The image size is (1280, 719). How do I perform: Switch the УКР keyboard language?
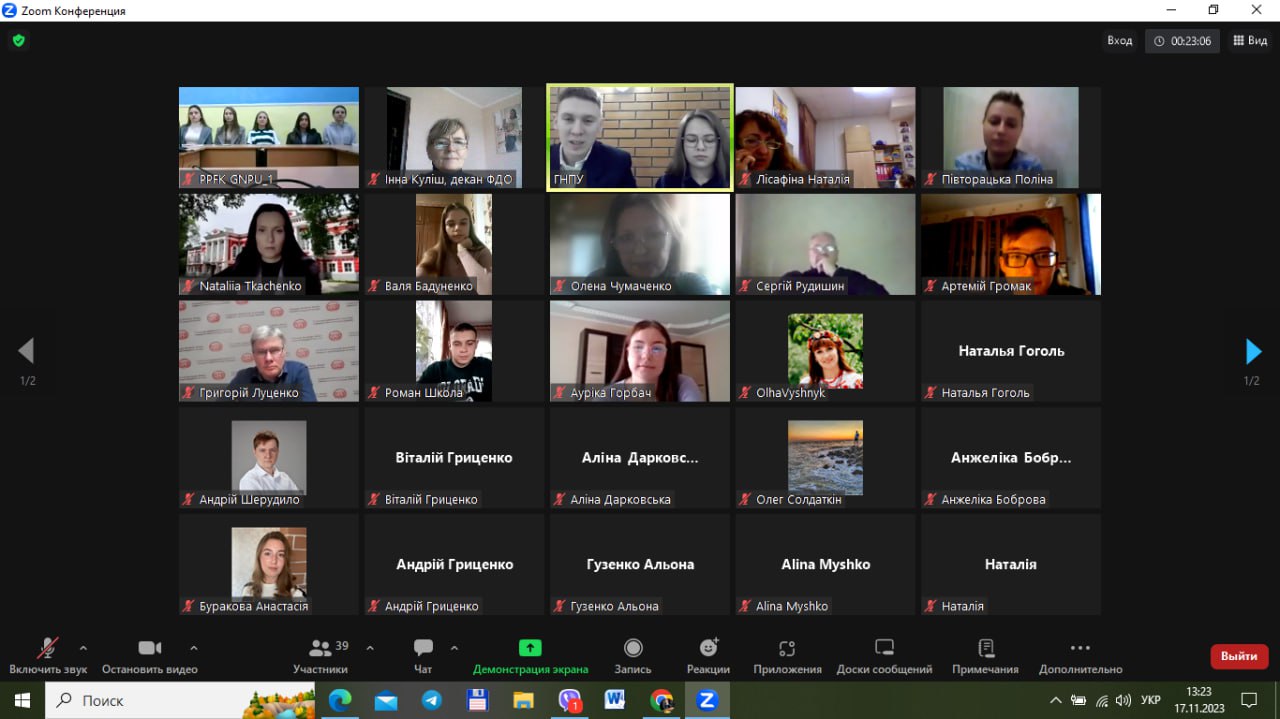pos(1151,701)
